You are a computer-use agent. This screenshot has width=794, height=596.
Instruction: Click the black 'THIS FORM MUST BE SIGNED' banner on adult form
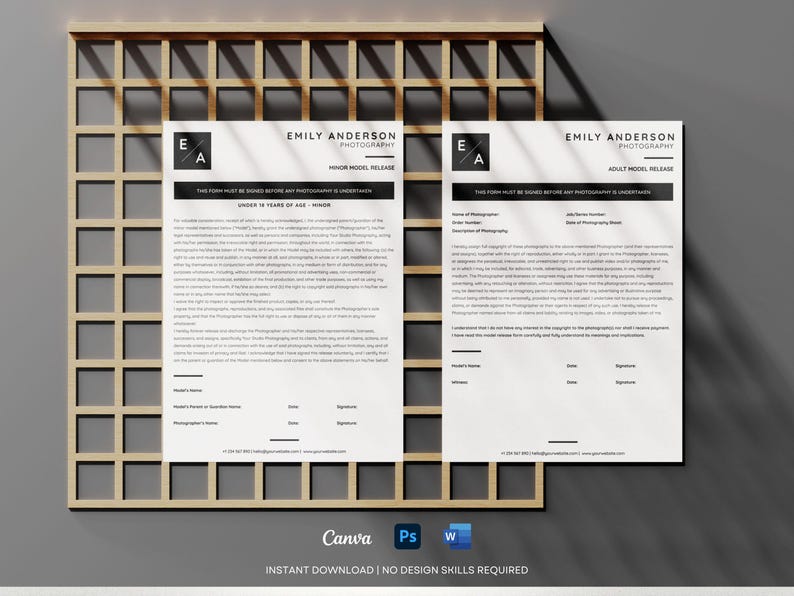(x=563, y=192)
